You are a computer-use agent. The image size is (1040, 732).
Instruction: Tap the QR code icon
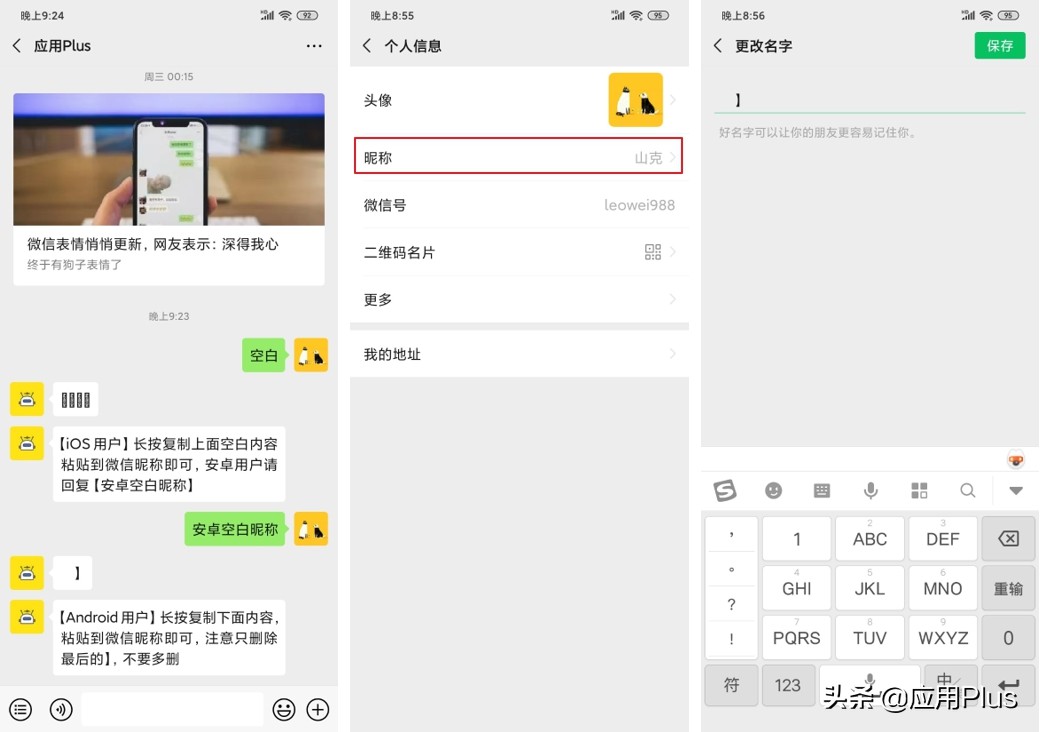tap(653, 252)
